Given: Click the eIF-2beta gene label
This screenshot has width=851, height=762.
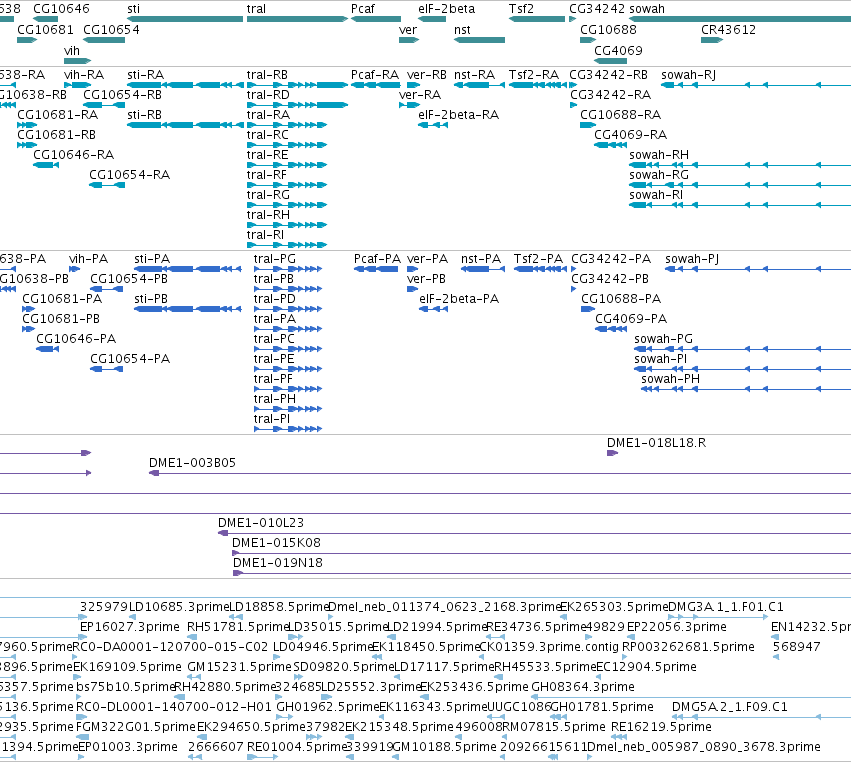Looking at the screenshot, I should pos(446,9).
